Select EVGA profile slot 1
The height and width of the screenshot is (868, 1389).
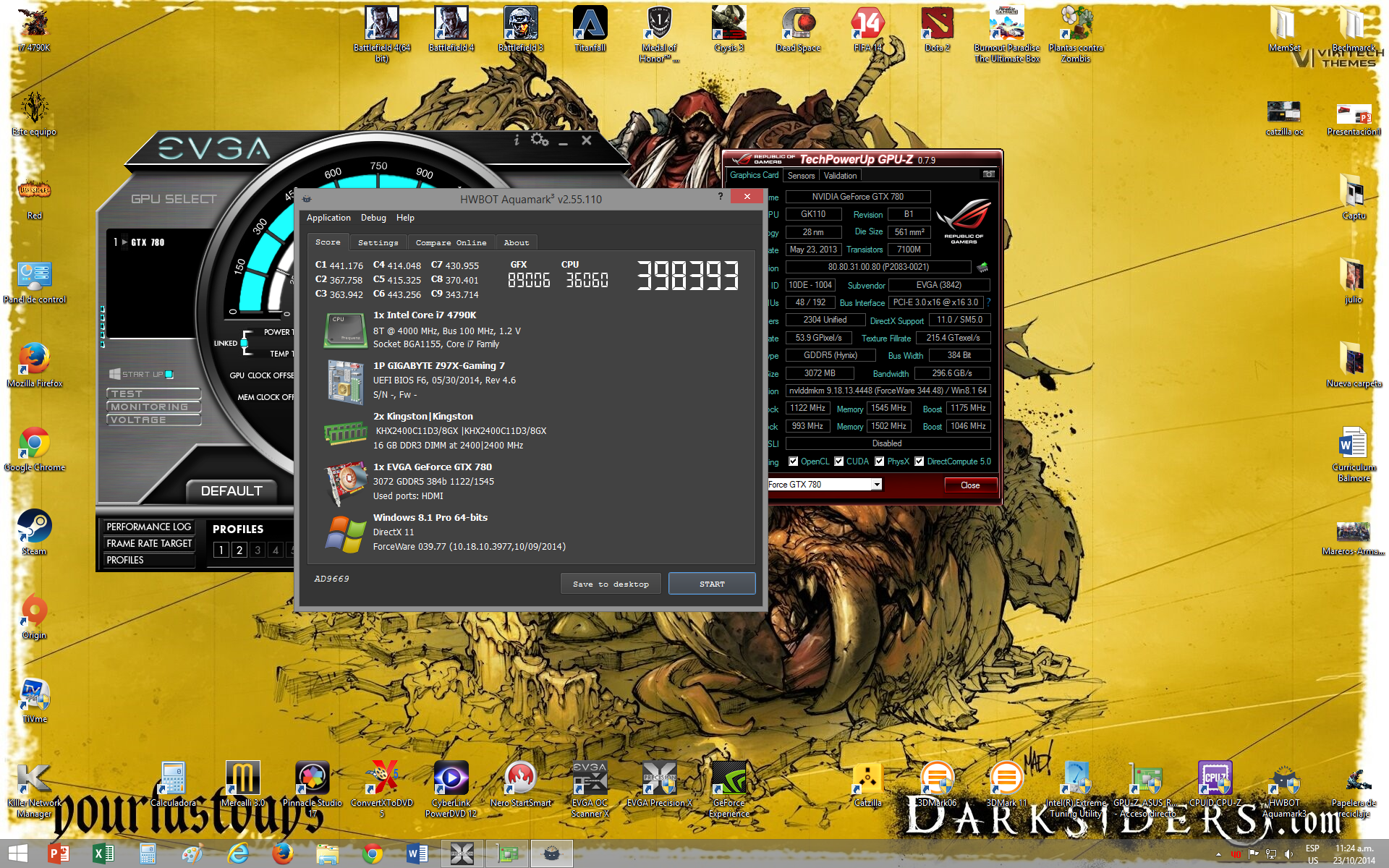pos(221,550)
